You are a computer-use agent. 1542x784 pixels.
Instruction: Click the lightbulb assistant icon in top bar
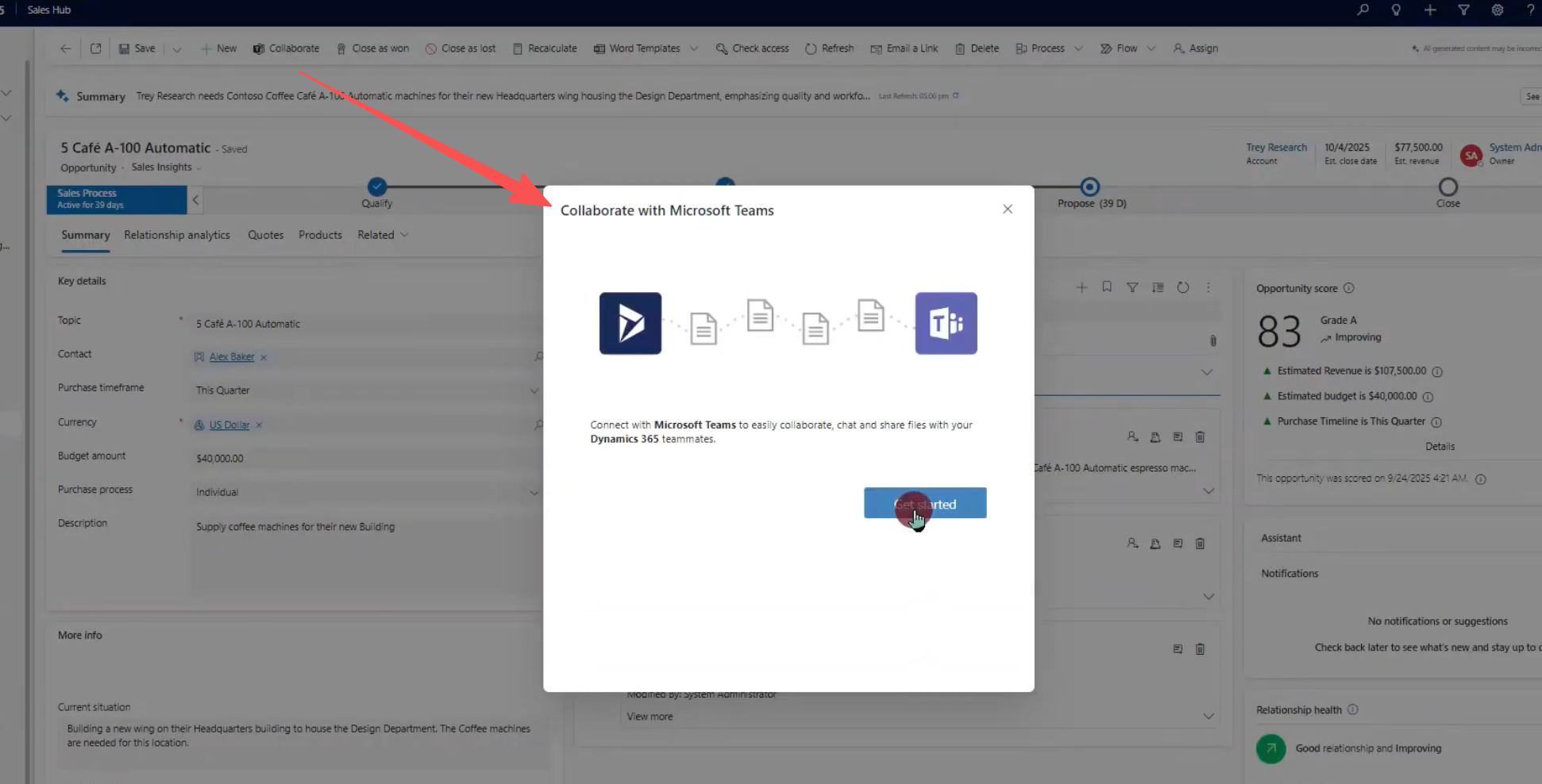[1396, 10]
